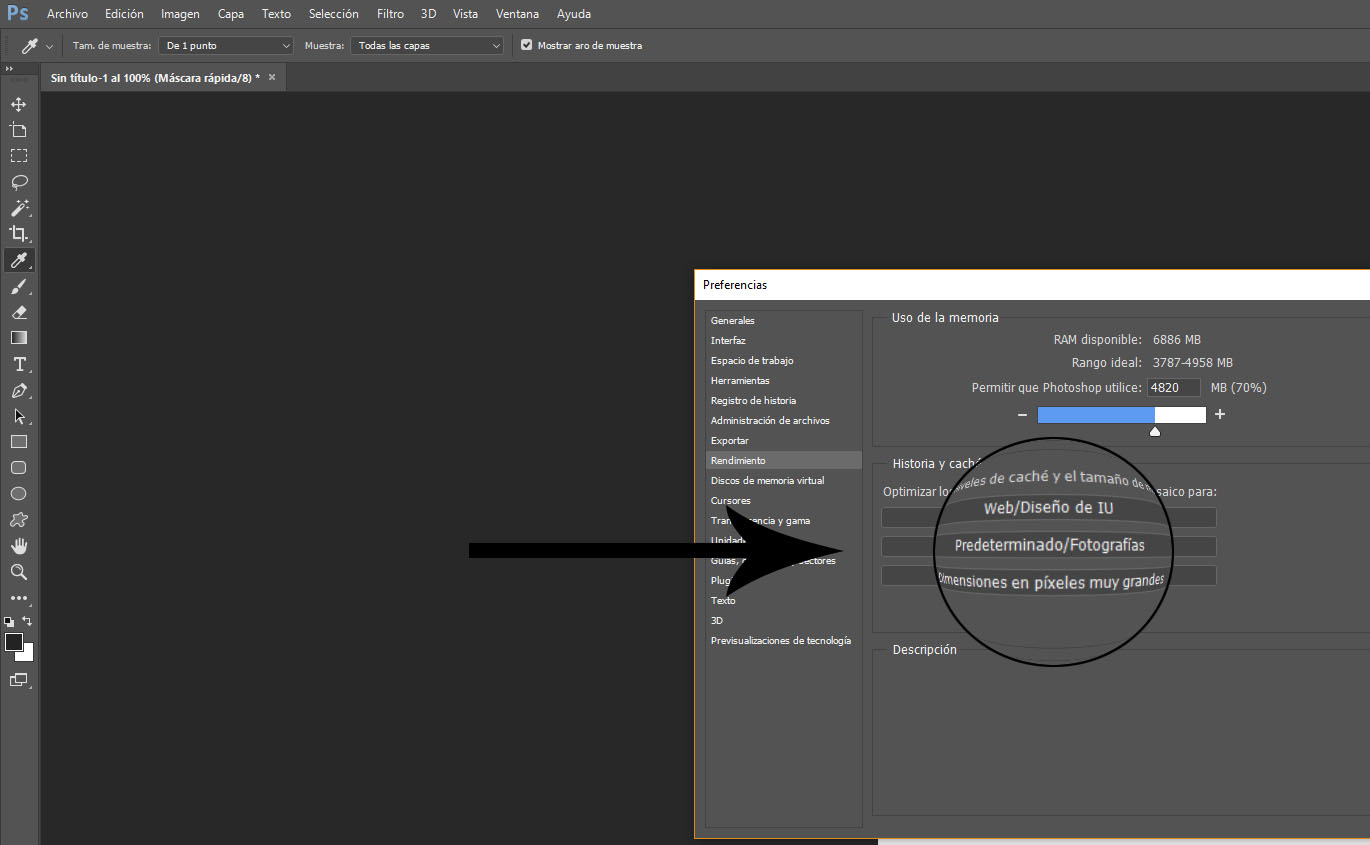Open the Filtro menu
Image resolution: width=1370 pixels, height=845 pixels.
(x=391, y=14)
